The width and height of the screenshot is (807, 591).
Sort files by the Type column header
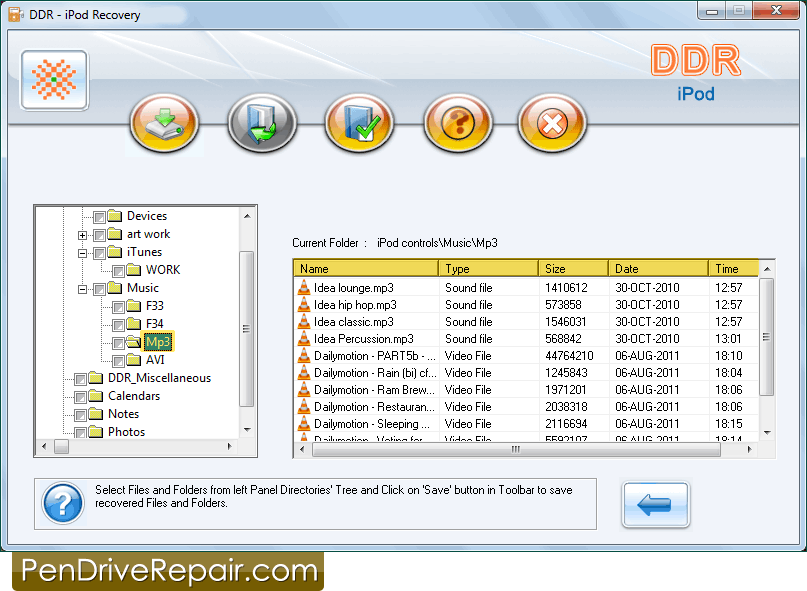tap(489, 269)
